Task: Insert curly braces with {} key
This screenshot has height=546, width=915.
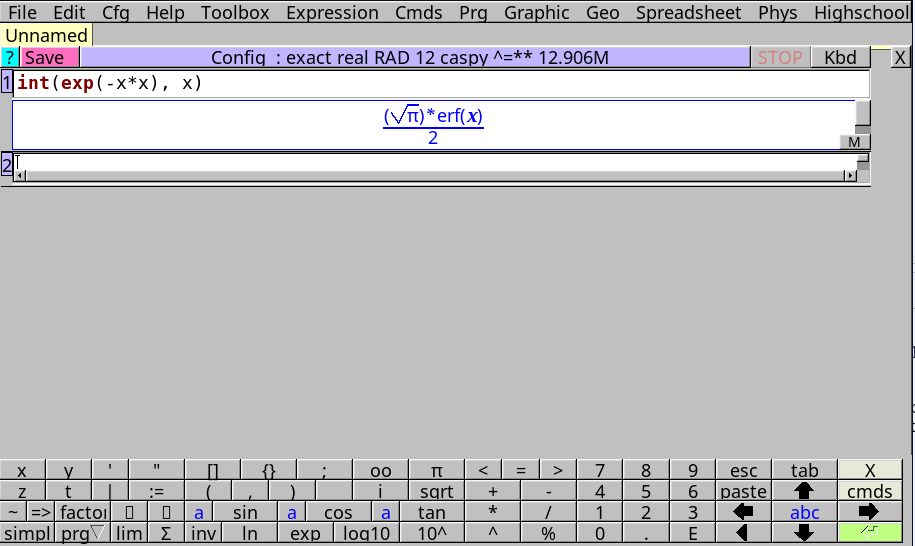Action: point(268,470)
